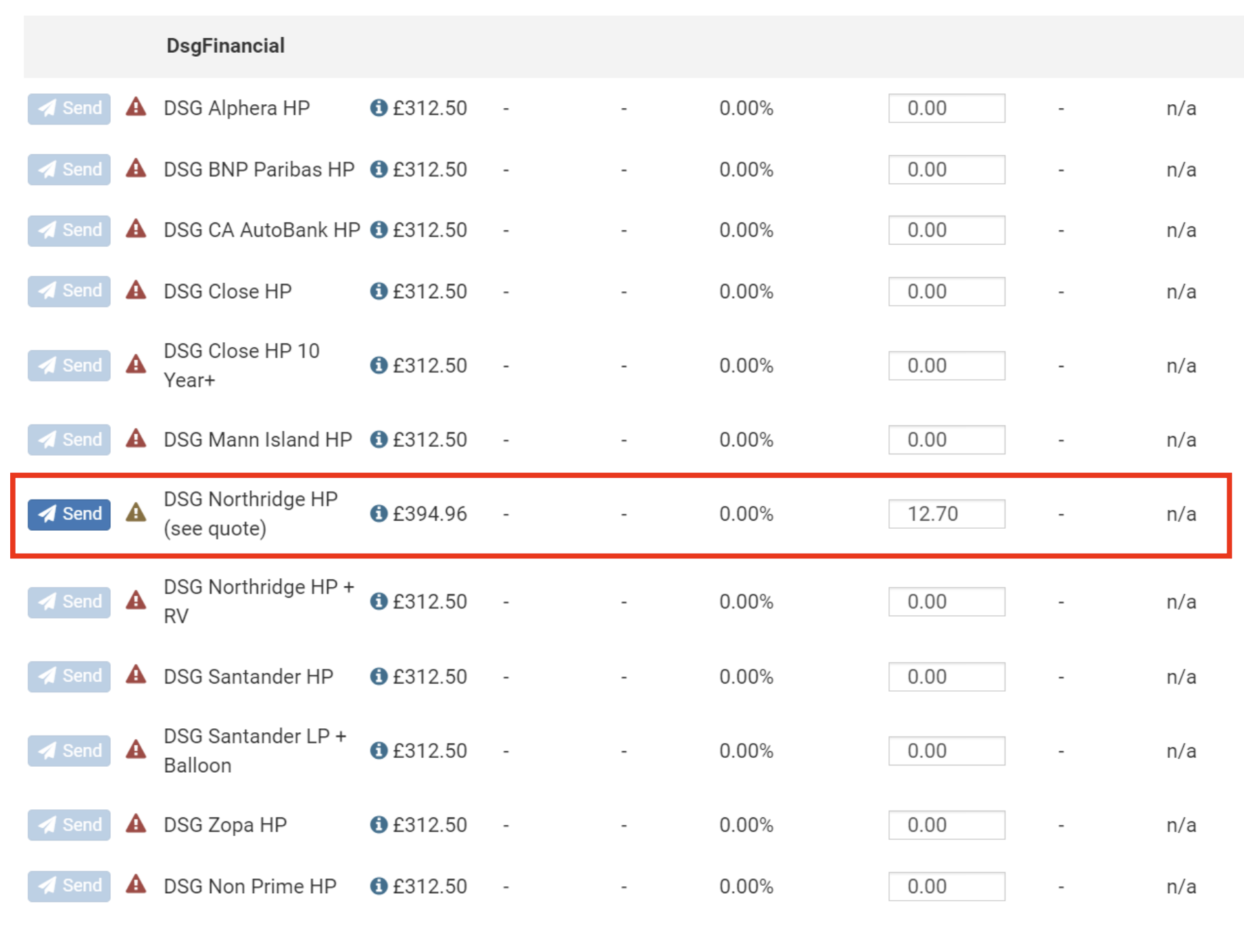Focus the rate input for DSG Alphera HP
Image resolution: width=1244 pixels, height=952 pixels.
pyautogui.click(x=946, y=108)
